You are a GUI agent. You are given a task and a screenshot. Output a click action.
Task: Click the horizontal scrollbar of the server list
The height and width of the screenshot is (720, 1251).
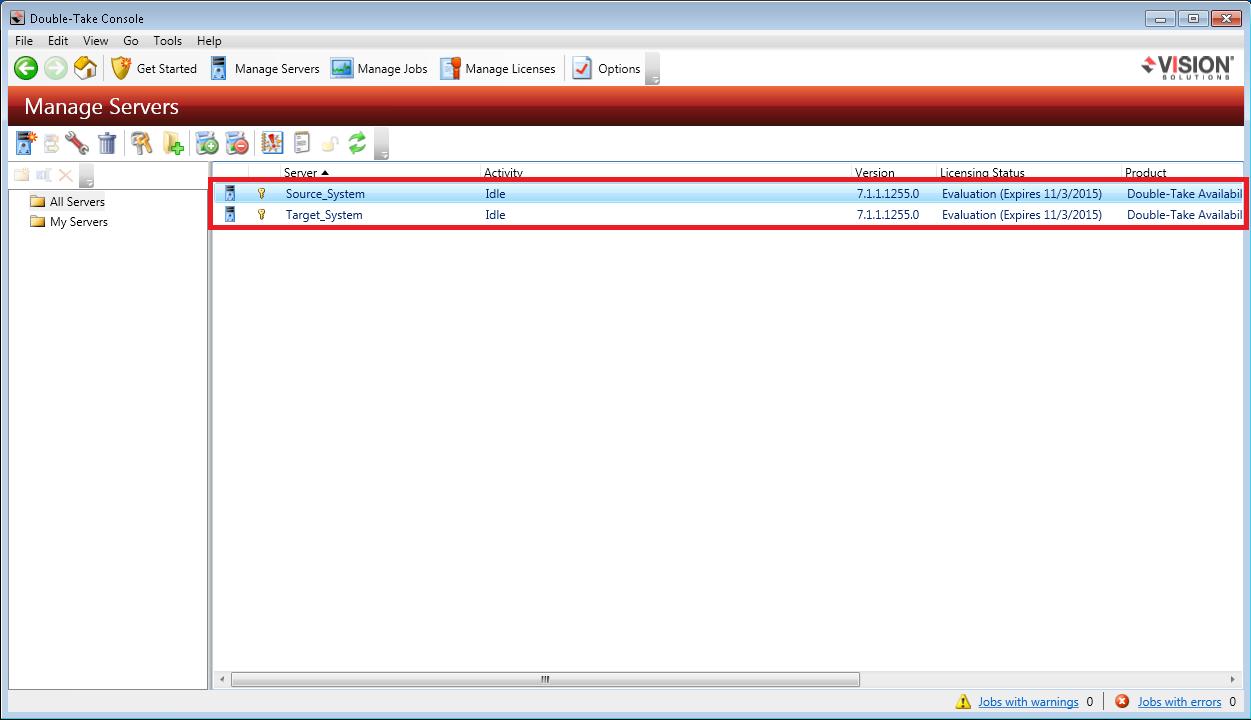pyautogui.click(x=545, y=679)
